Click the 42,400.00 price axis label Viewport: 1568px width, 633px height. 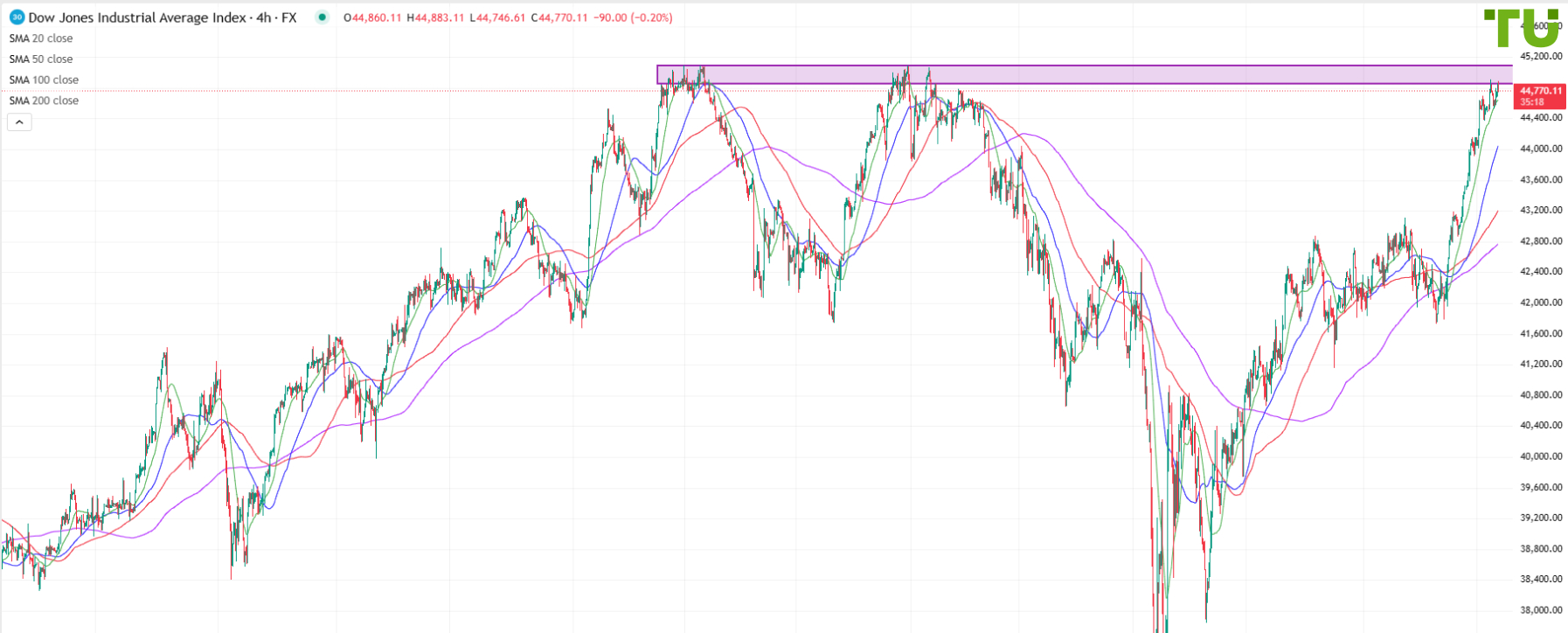point(1541,272)
